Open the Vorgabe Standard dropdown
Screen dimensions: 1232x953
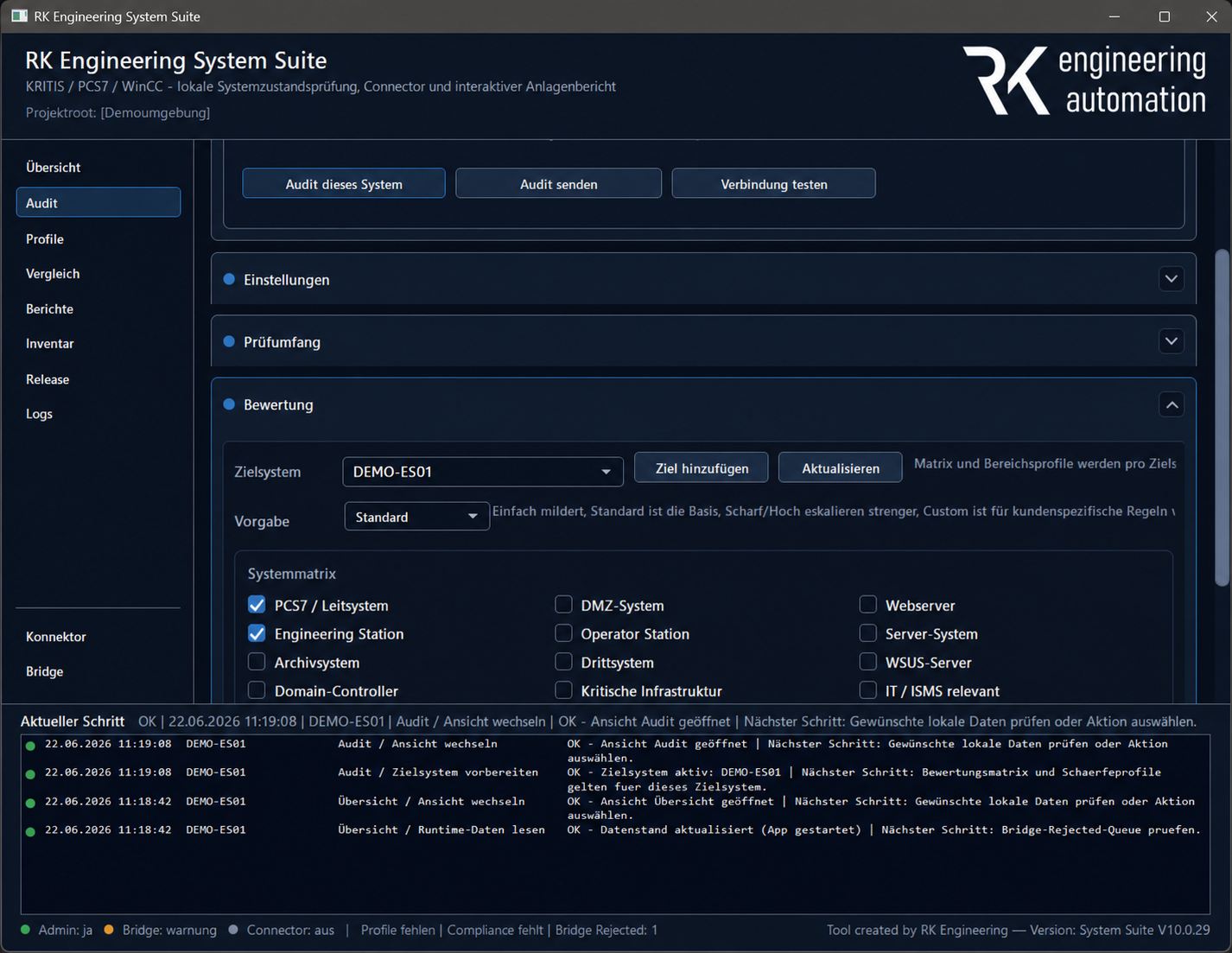[416, 517]
